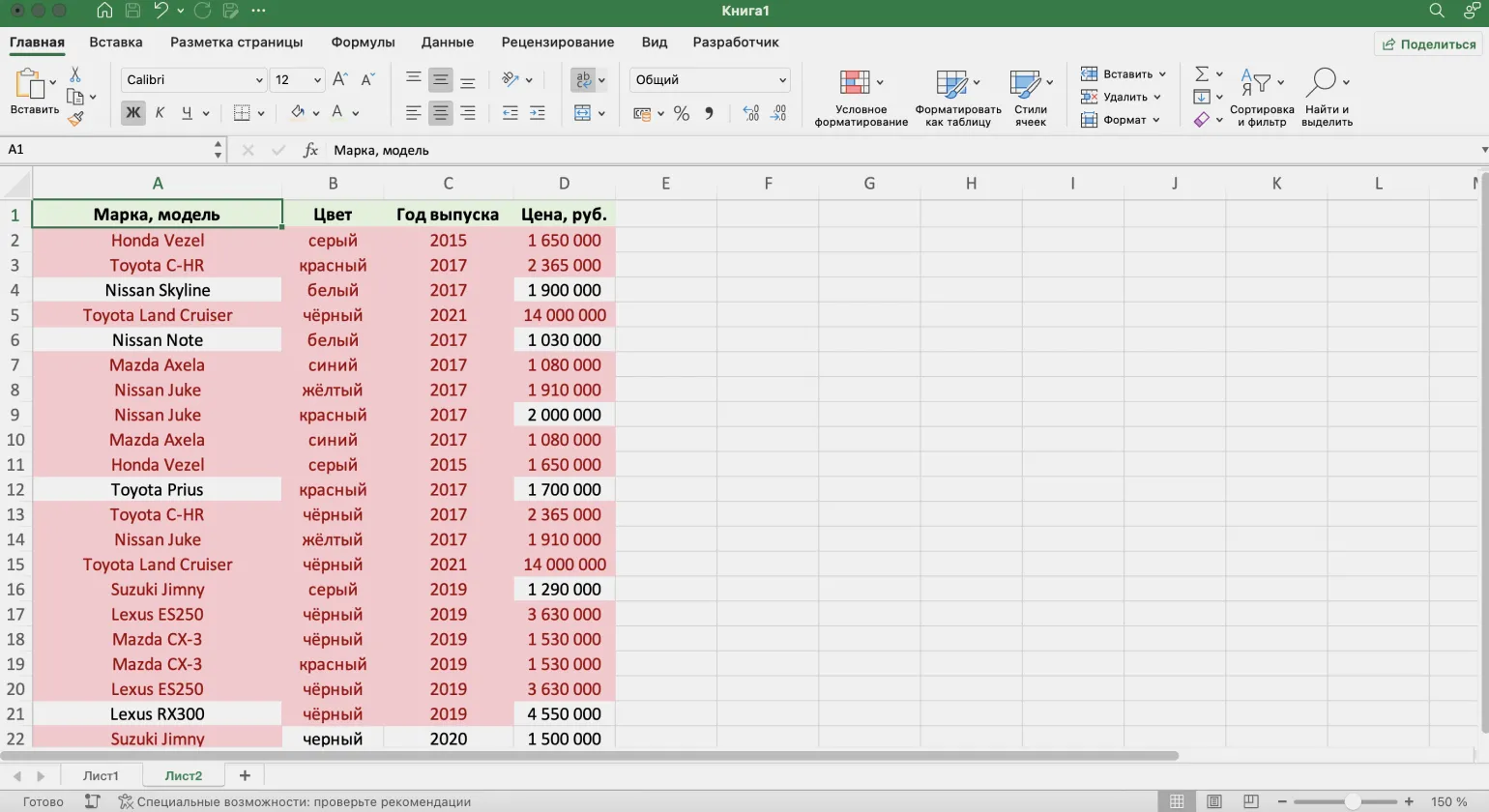Open Find and Select (Найти и выделить)
Screen dimensions: 1489x812
pyautogui.click(x=1326, y=98)
